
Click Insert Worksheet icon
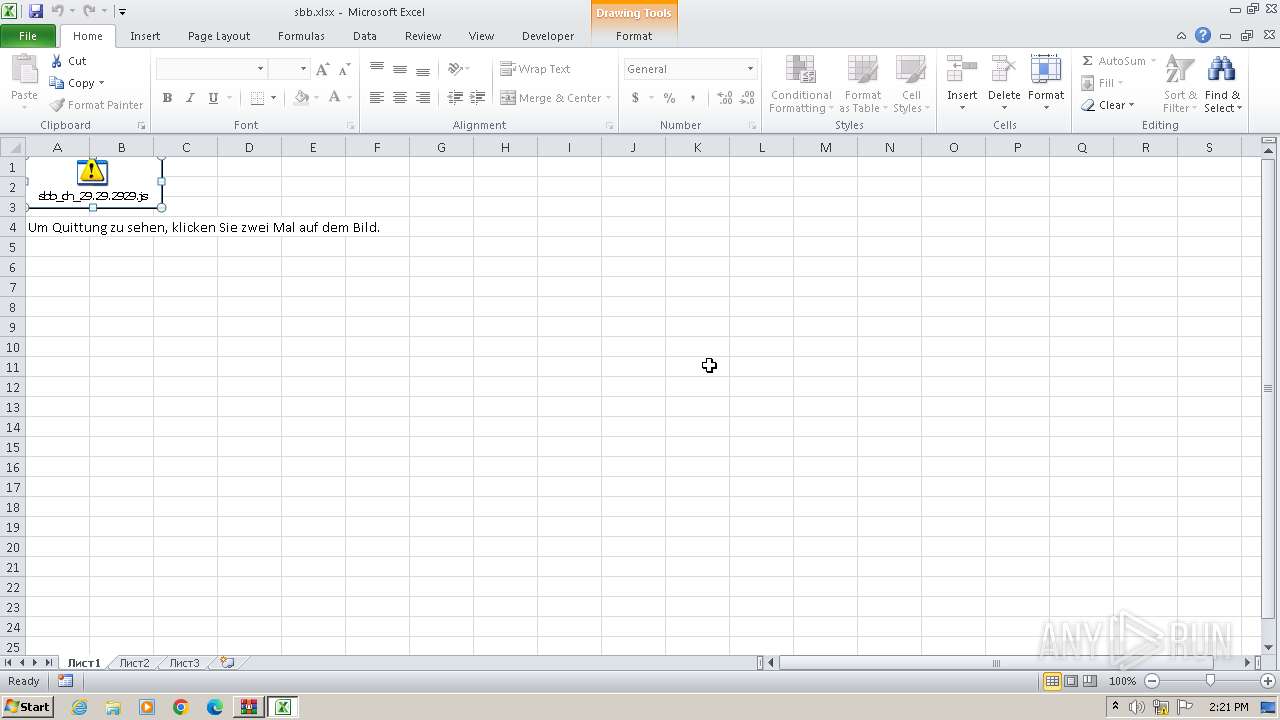[x=228, y=663]
